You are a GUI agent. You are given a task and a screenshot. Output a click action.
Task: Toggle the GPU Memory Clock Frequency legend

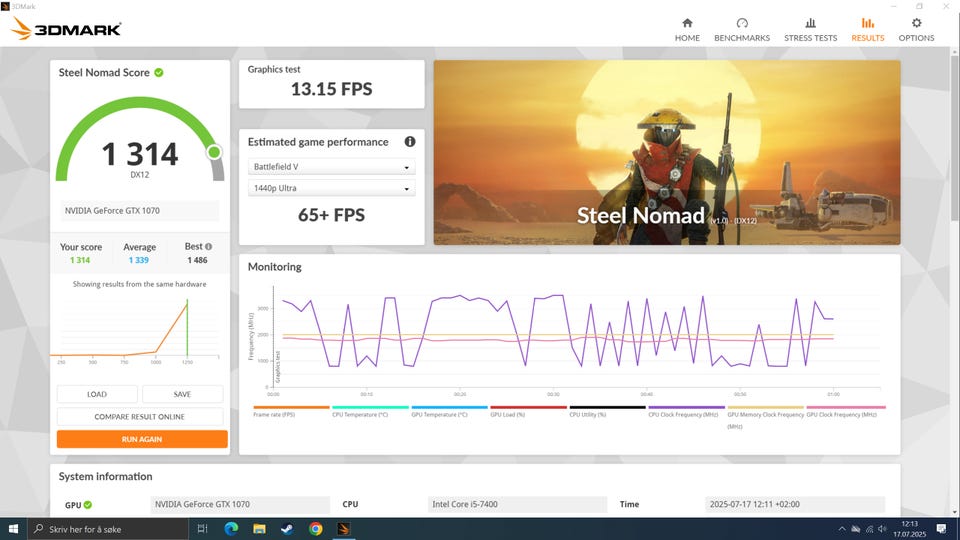click(x=765, y=417)
